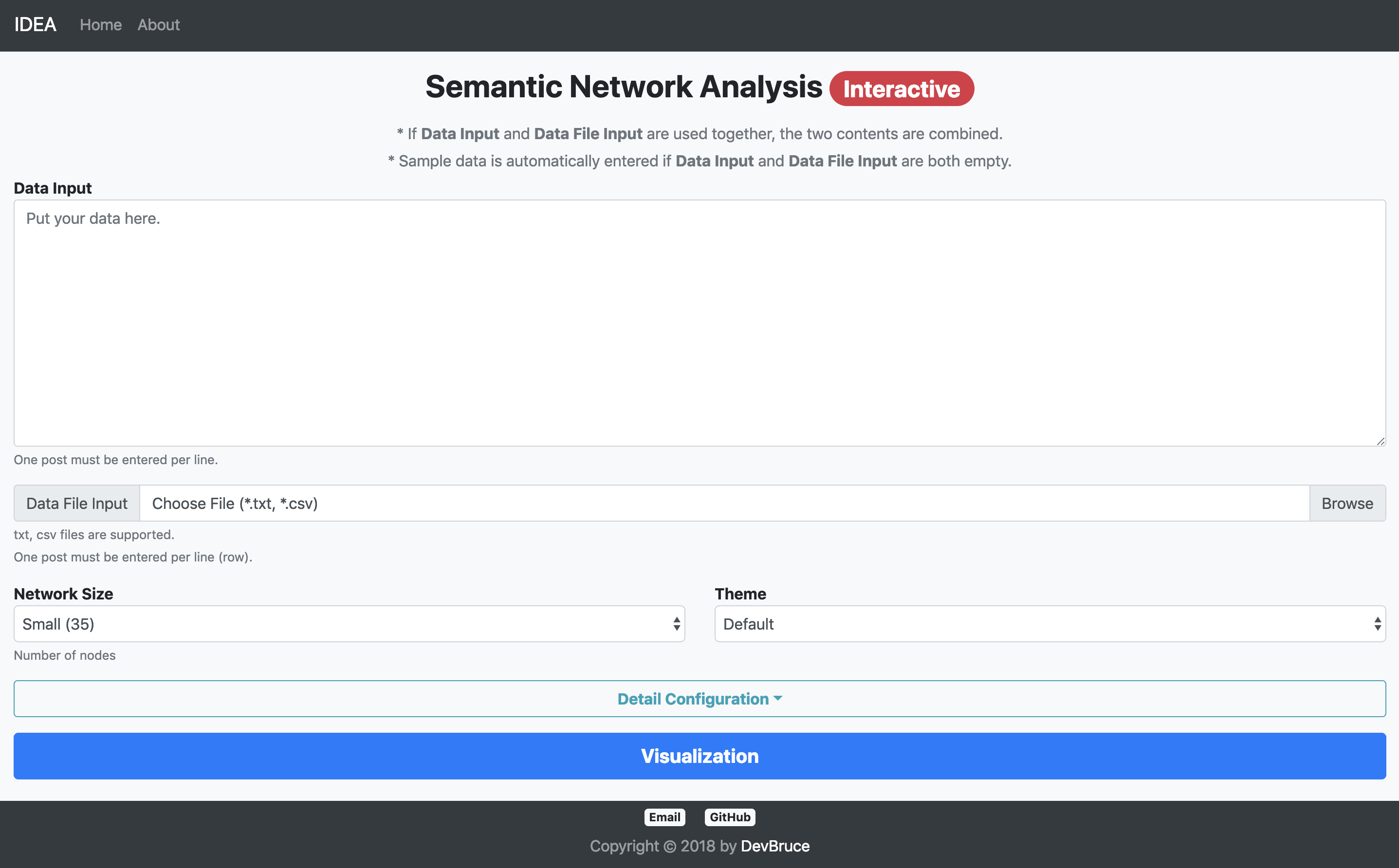Click the Semantic Network Analysis heading
The height and width of the screenshot is (868, 1399).
click(624, 87)
